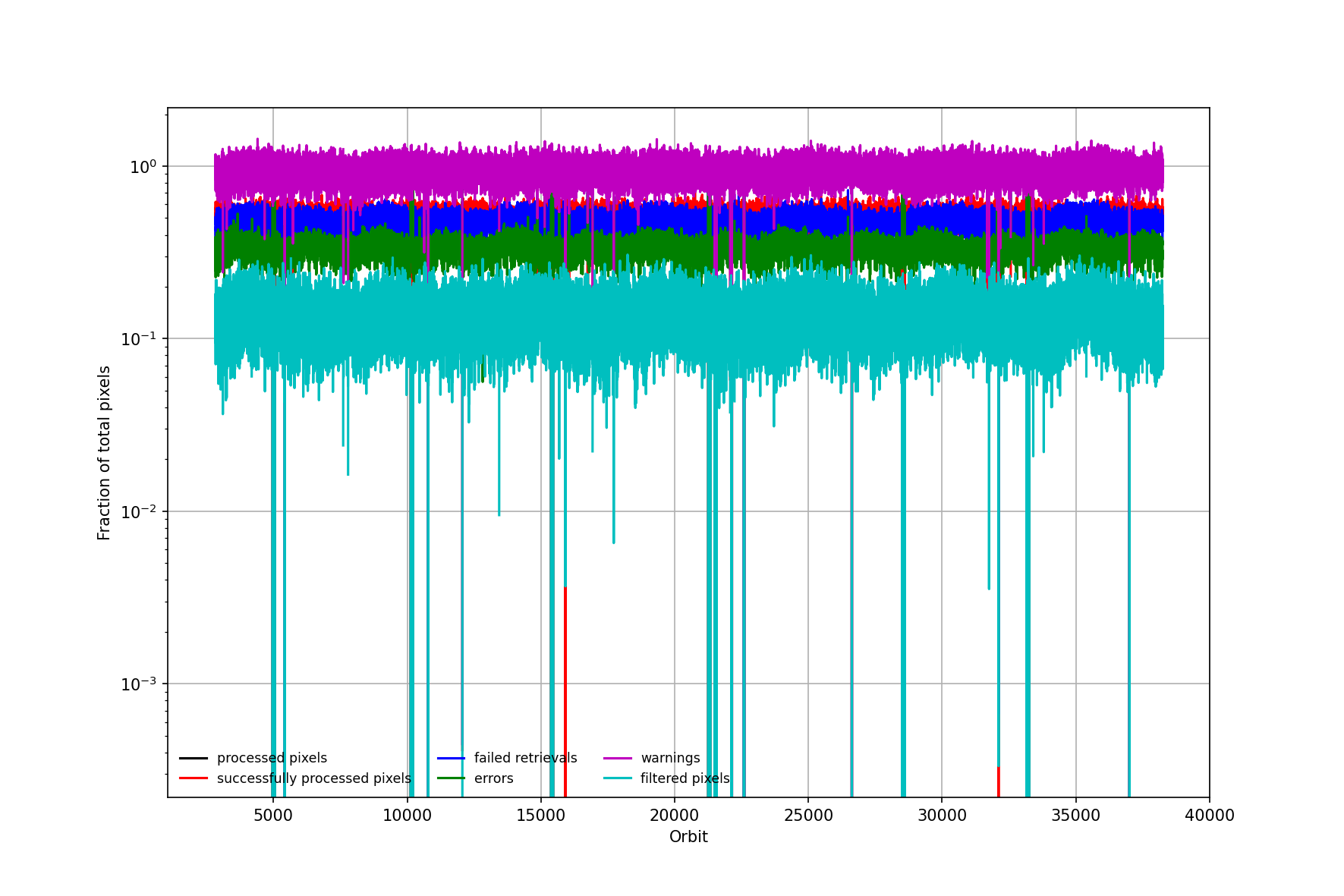Select the 'warnings' legend label

point(670,758)
